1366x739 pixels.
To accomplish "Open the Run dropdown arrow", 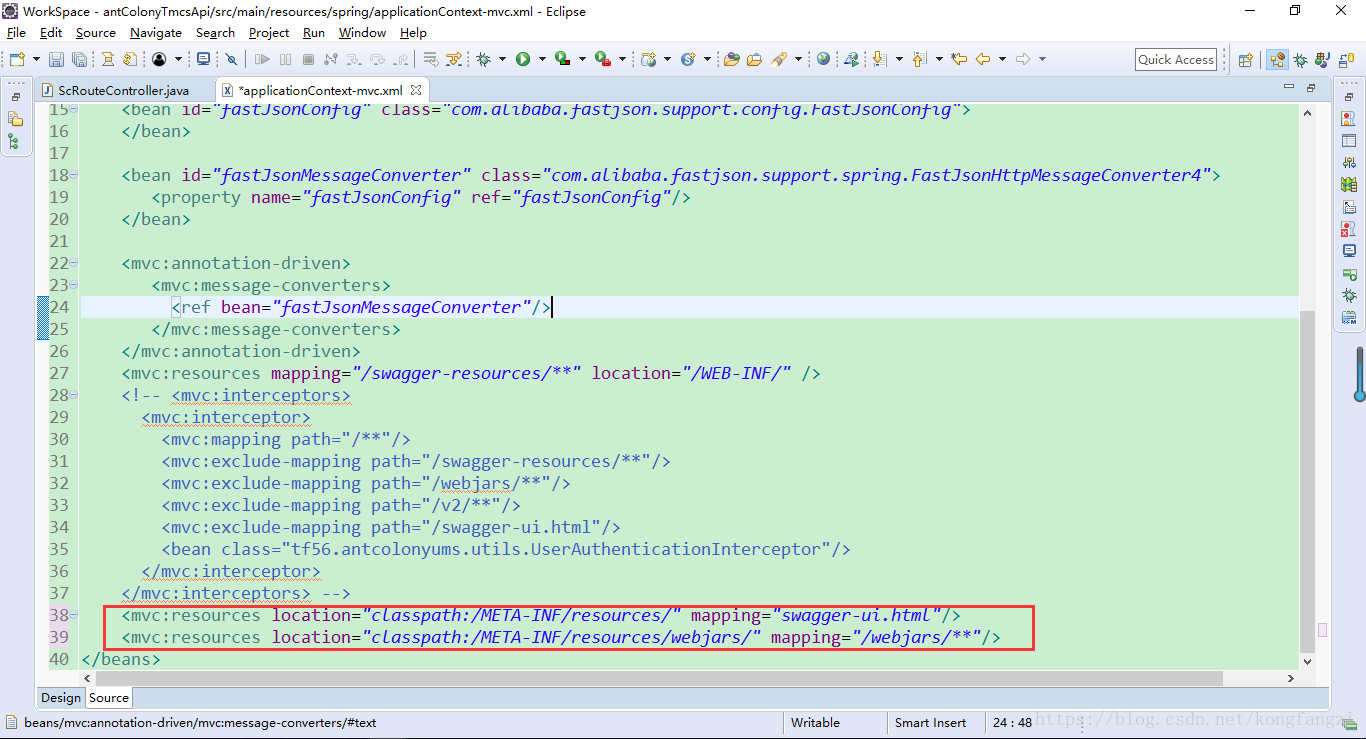I will [x=542, y=59].
